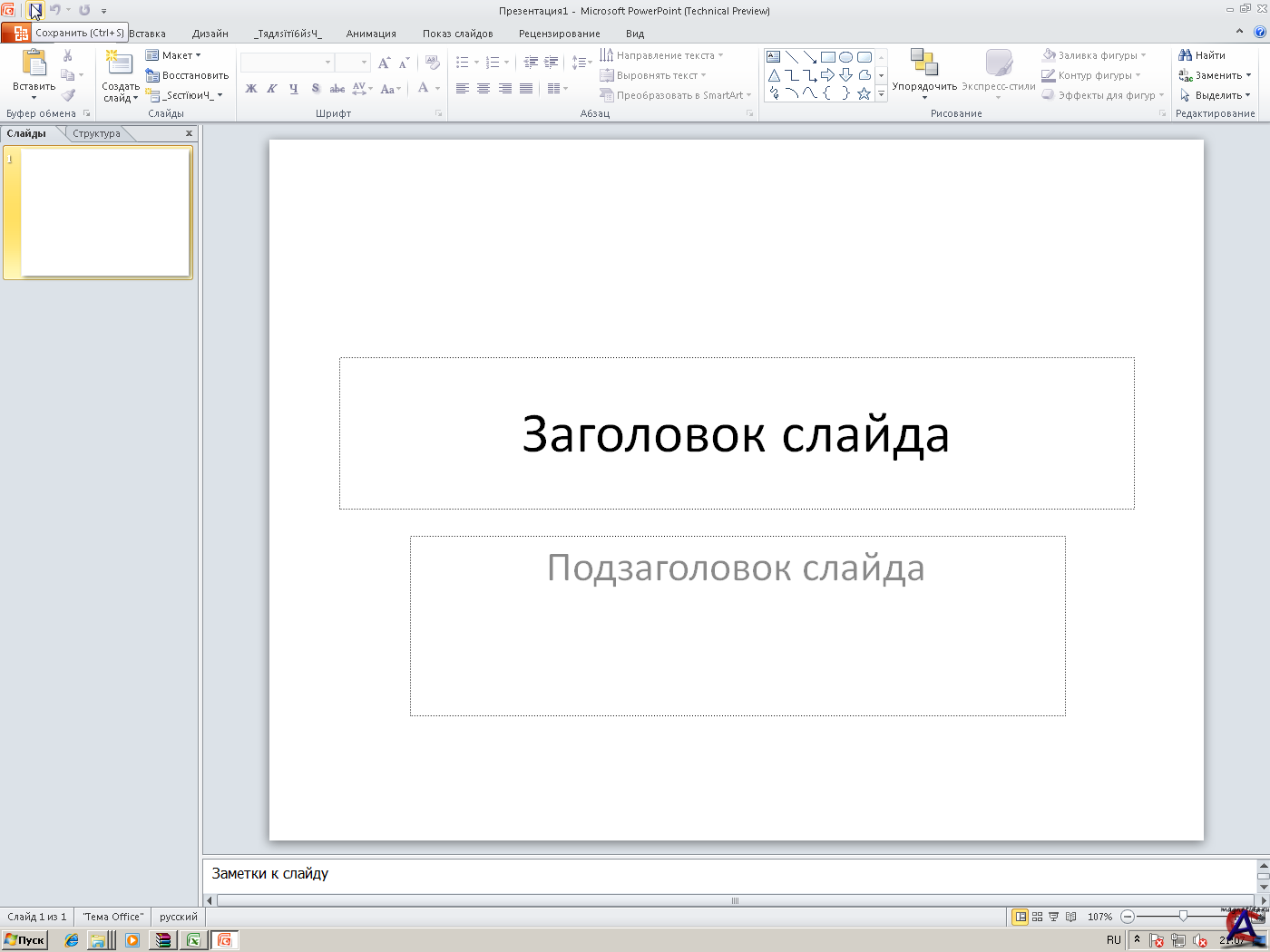
Task: Click the Find (Найти) binoculars icon
Action: 1185,55
